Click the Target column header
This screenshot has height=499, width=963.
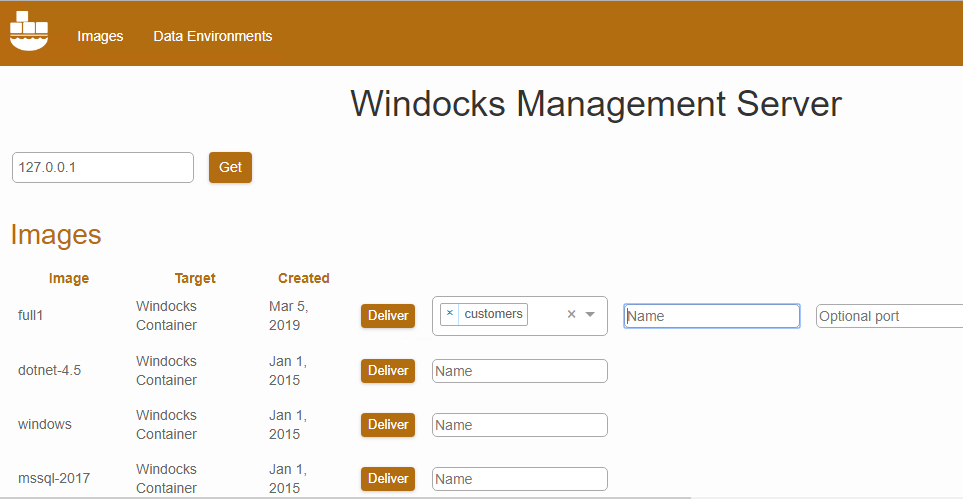[195, 278]
